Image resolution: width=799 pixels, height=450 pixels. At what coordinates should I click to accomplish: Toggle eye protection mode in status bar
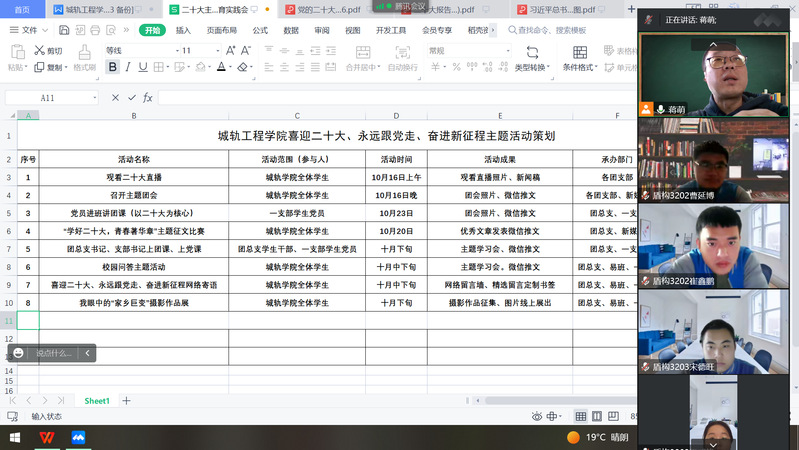[537, 416]
